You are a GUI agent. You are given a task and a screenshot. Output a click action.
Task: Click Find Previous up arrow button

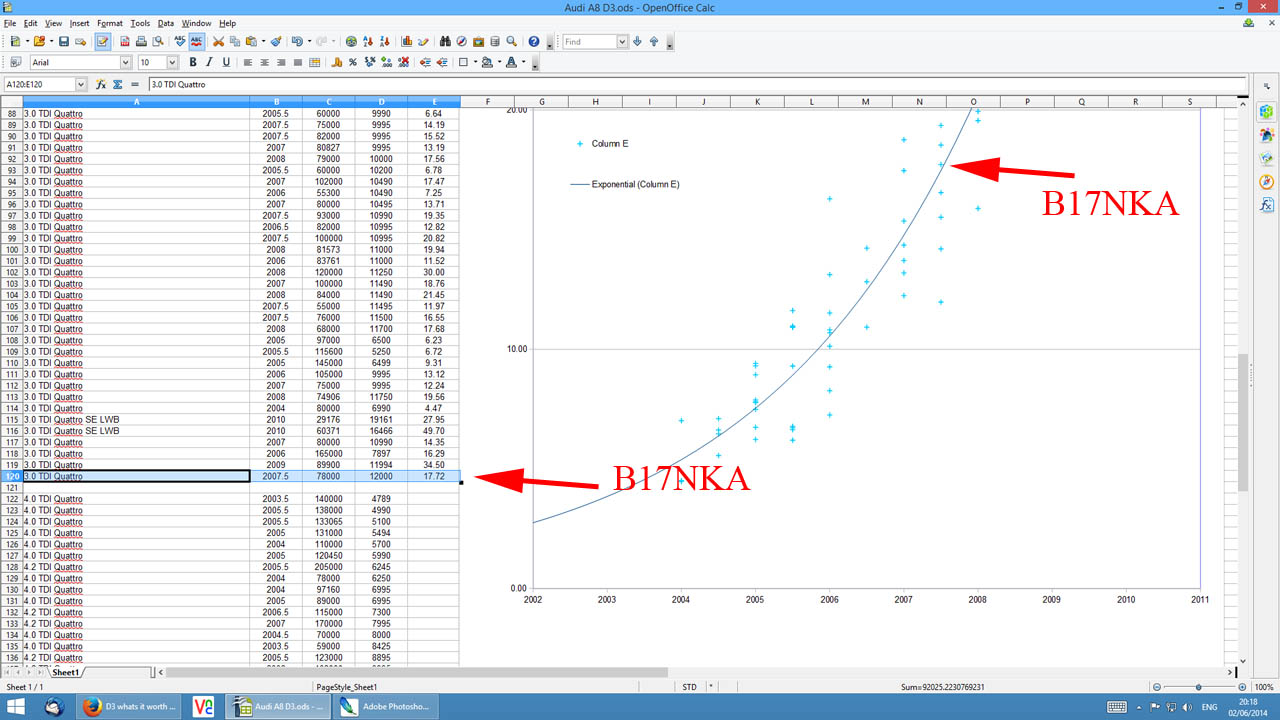[x=654, y=42]
